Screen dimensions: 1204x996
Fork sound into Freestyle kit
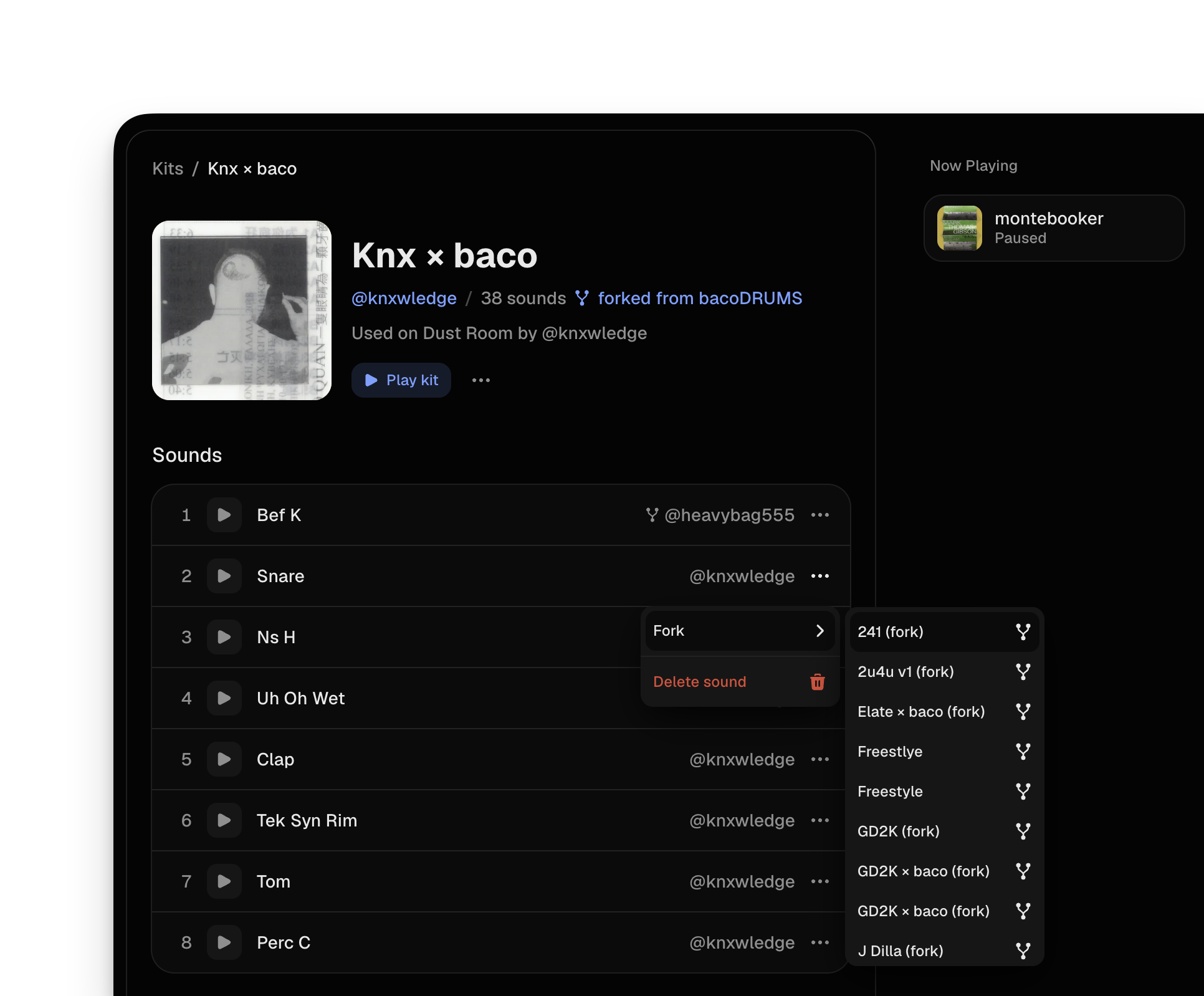(x=944, y=792)
